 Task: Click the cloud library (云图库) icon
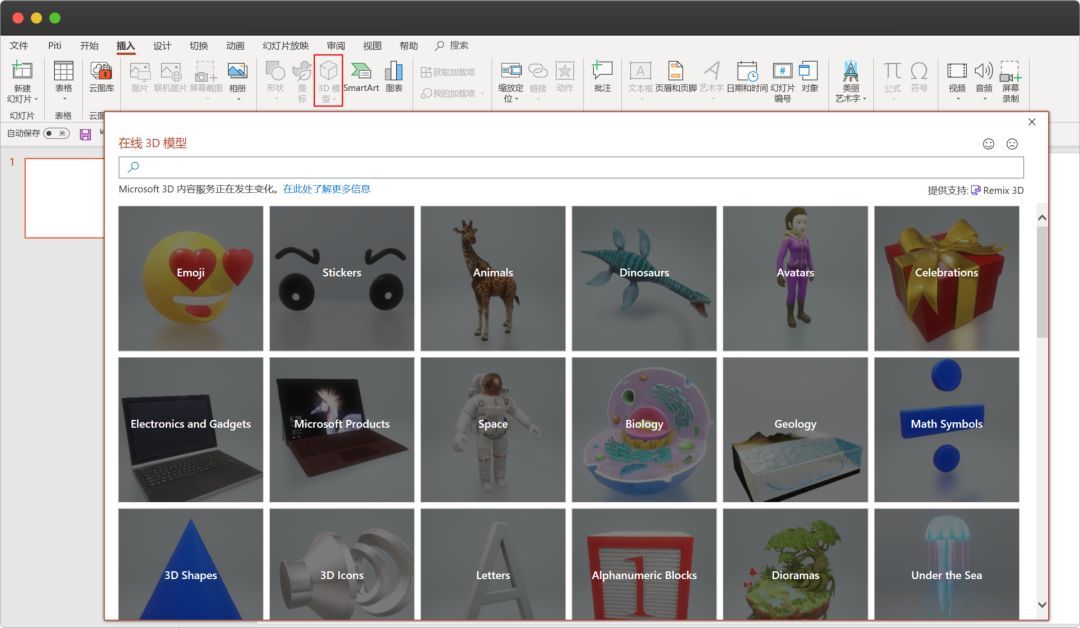(101, 72)
